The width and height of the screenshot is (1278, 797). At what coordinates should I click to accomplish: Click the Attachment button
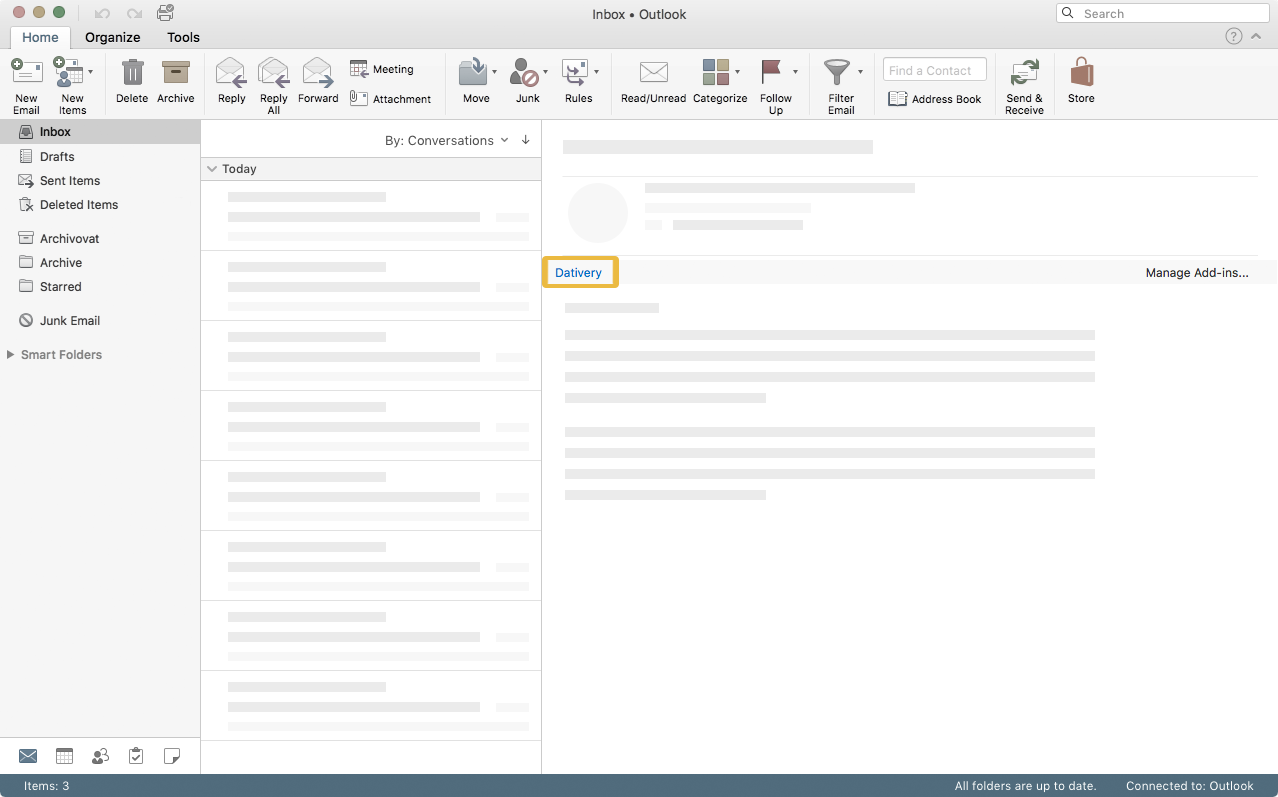click(391, 98)
